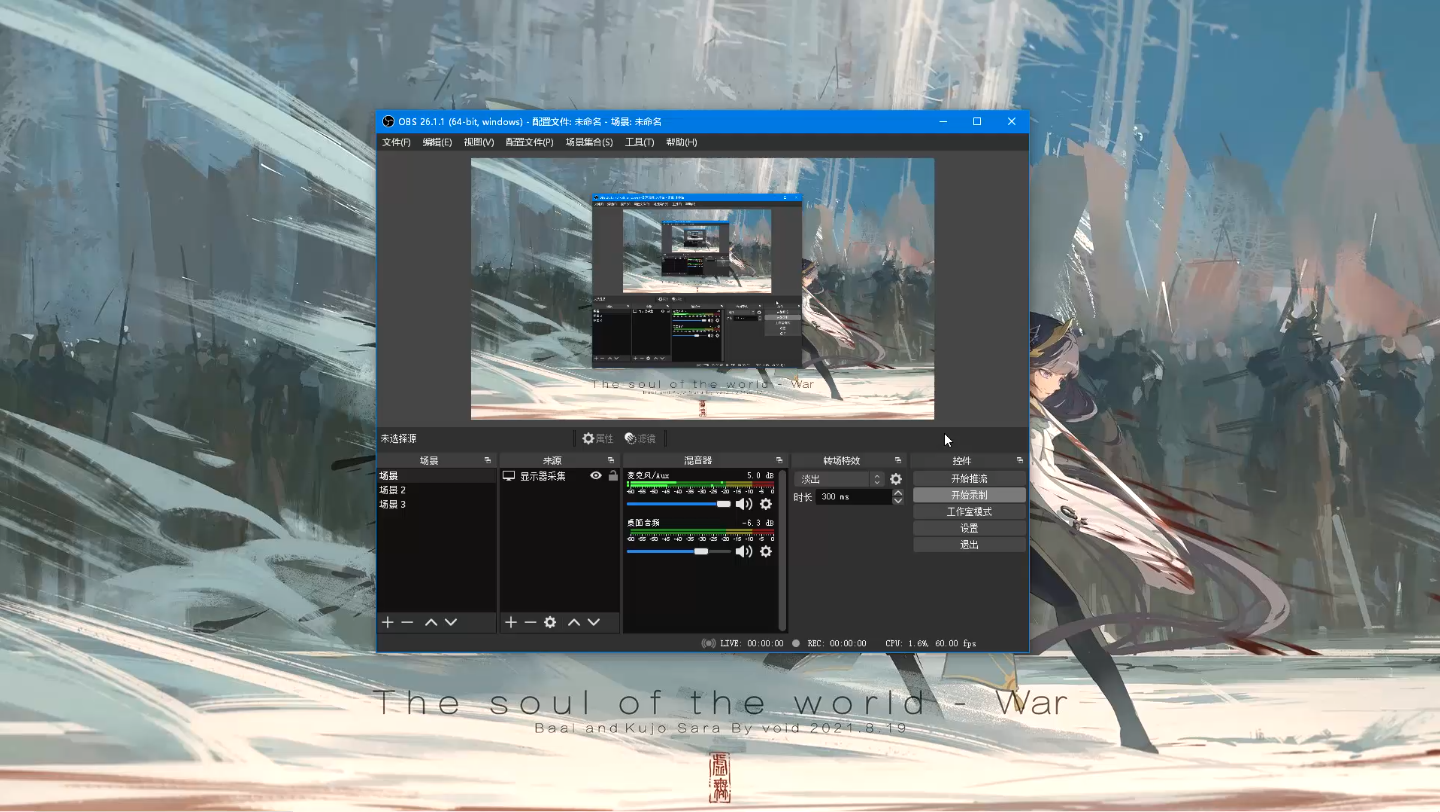Move source up with arrow icon
Image resolution: width=1440 pixels, height=812 pixels.
click(574, 622)
